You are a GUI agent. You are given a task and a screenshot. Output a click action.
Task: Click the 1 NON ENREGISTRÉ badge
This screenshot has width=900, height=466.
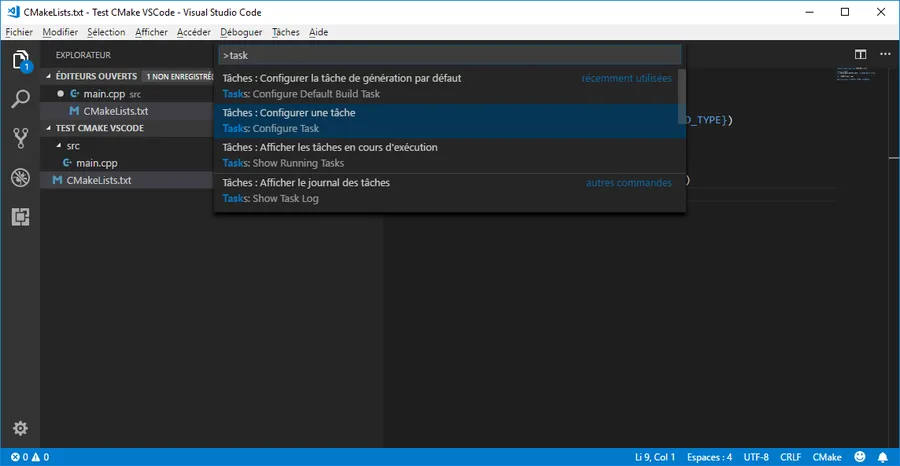point(178,76)
